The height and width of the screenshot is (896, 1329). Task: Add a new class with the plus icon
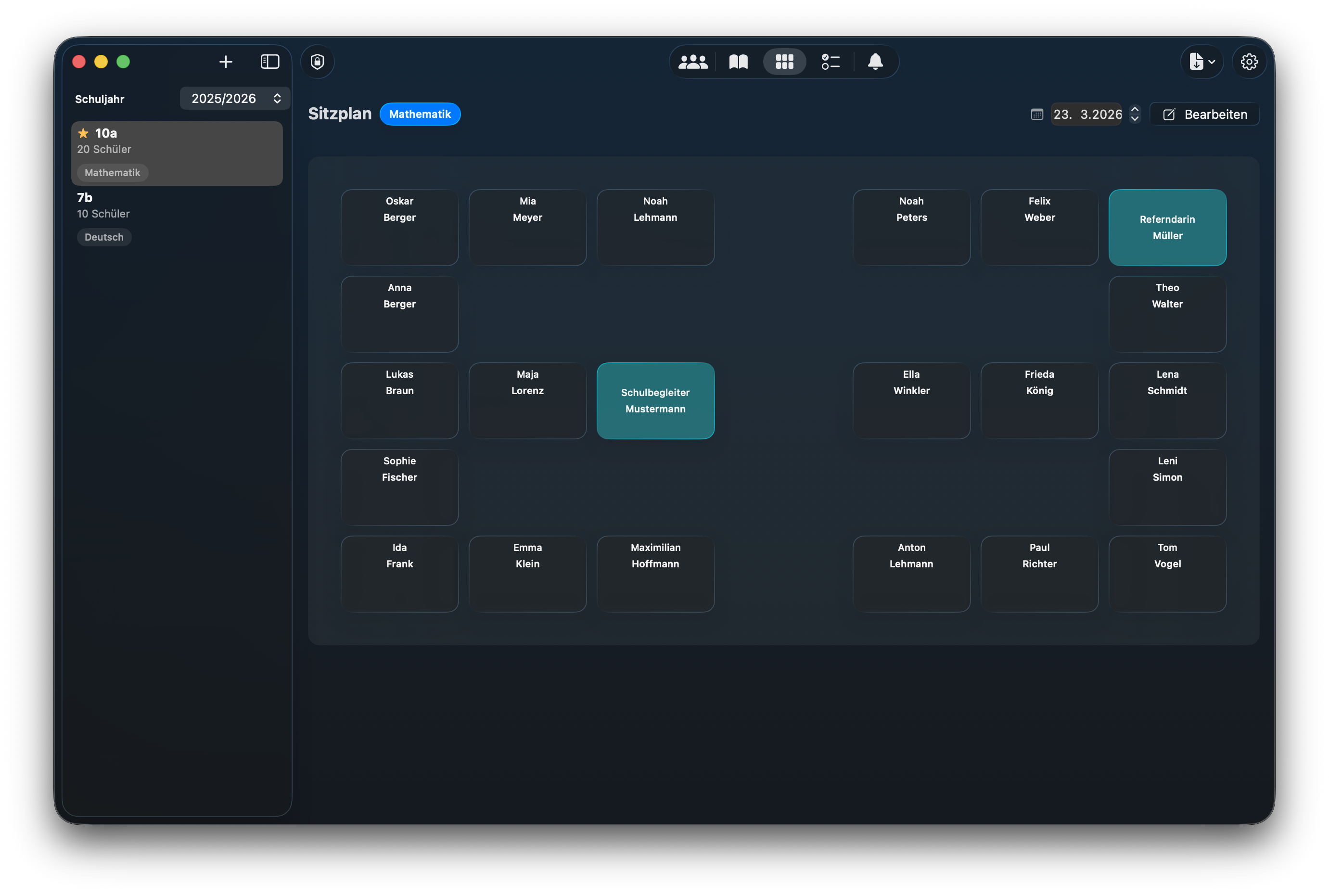[x=226, y=62]
